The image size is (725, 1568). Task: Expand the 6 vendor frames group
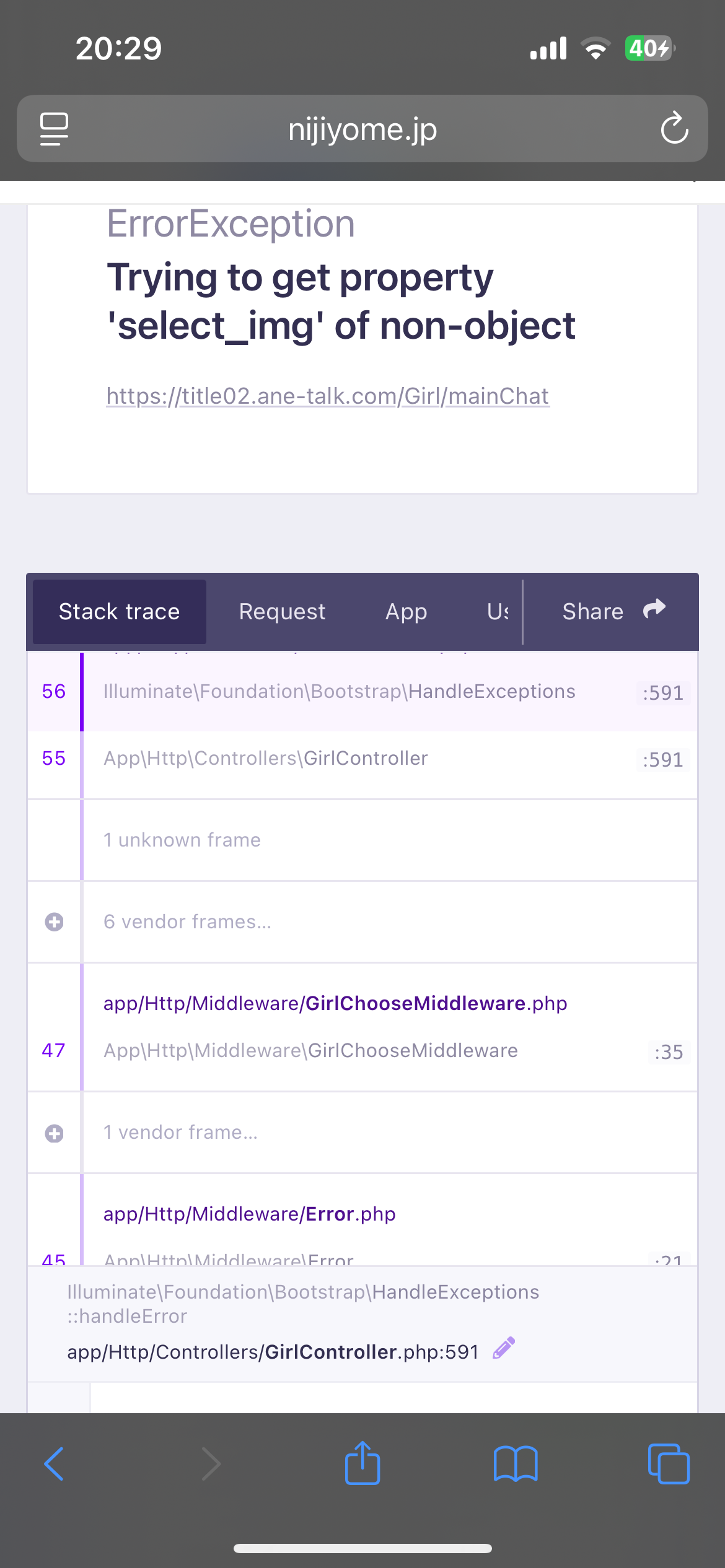point(55,921)
